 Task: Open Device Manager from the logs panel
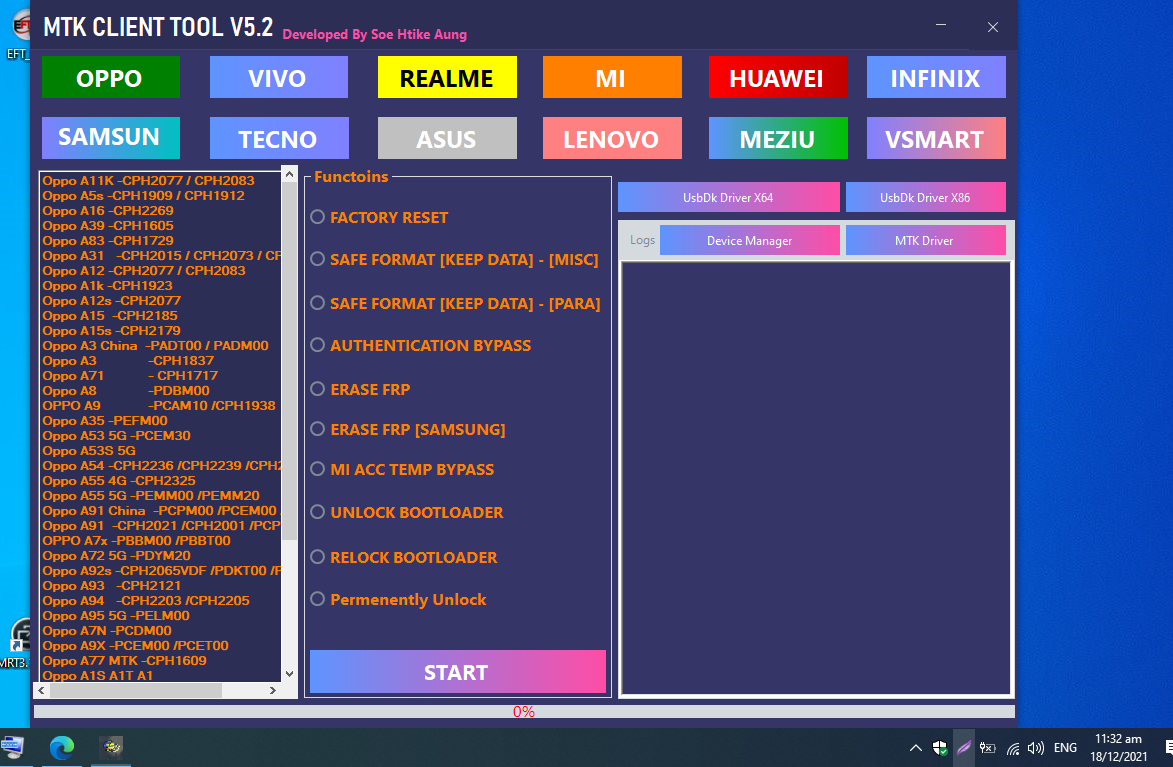pyautogui.click(x=750, y=240)
